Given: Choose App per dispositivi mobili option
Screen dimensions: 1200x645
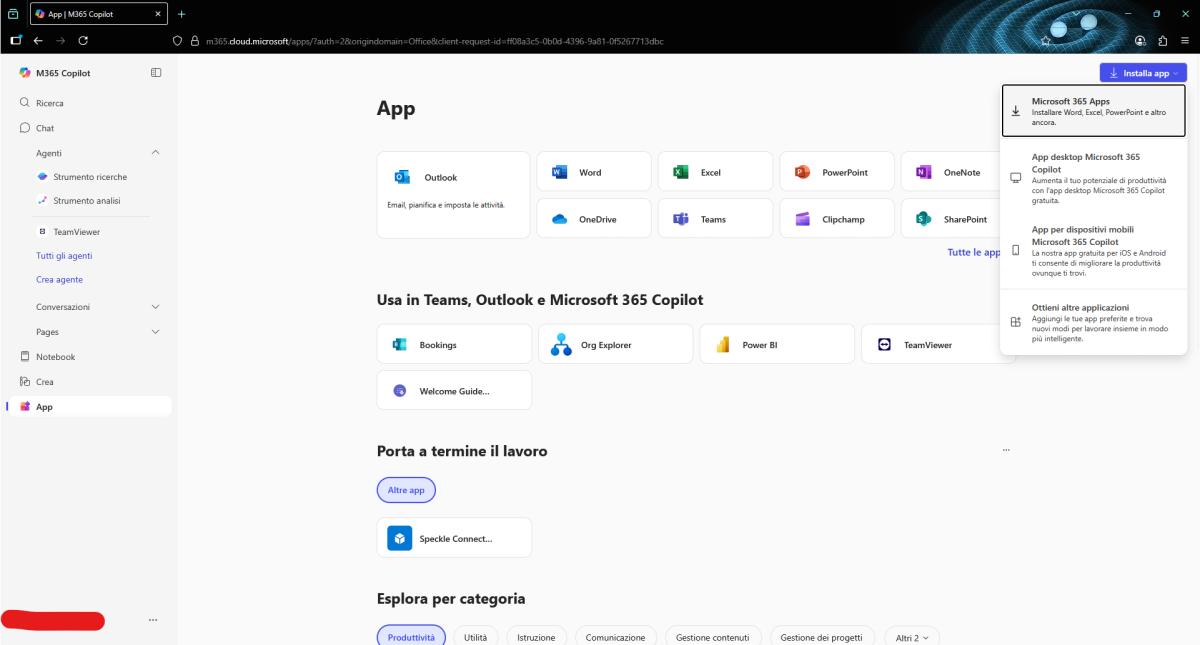Looking at the screenshot, I should point(1093,250).
